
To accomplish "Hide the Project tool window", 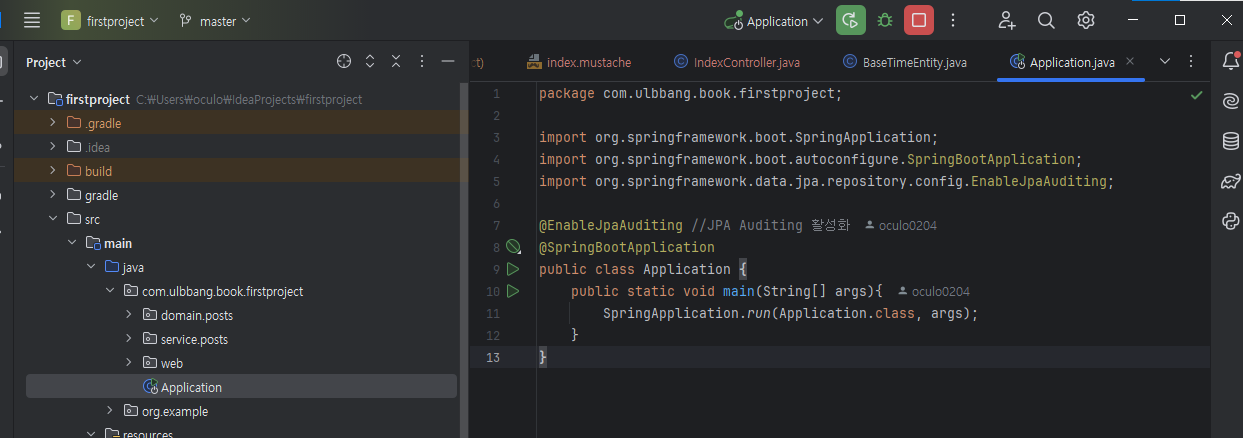I will click(x=448, y=62).
